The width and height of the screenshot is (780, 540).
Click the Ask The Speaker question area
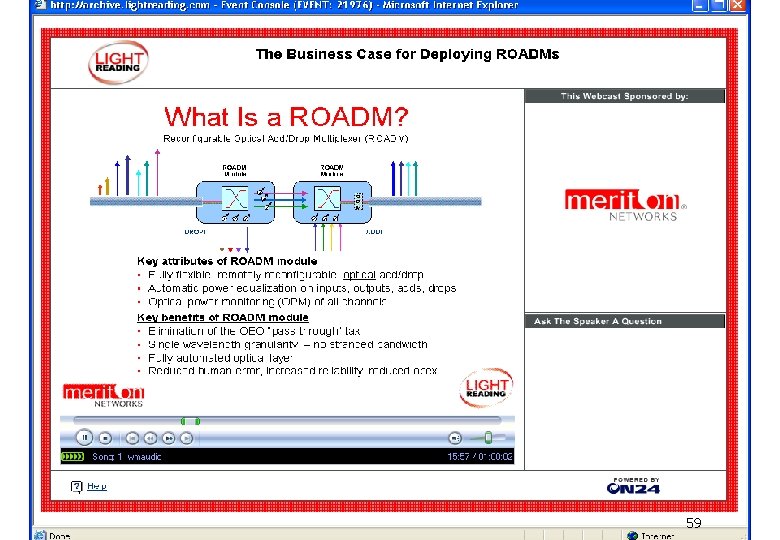coord(625,398)
